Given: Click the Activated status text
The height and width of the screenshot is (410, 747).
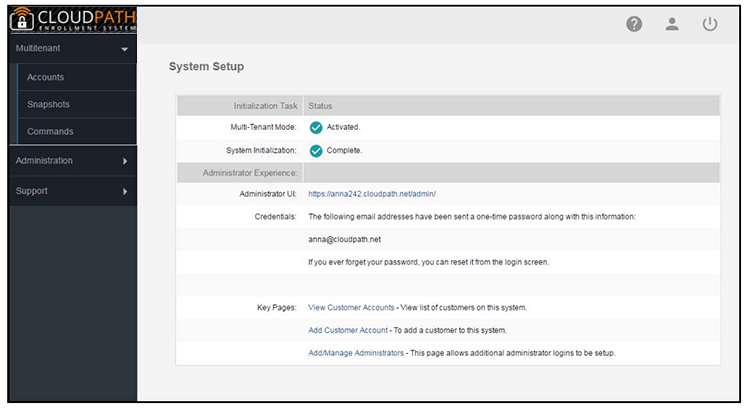Looking at the screenshot, I should tap(343, 127).
